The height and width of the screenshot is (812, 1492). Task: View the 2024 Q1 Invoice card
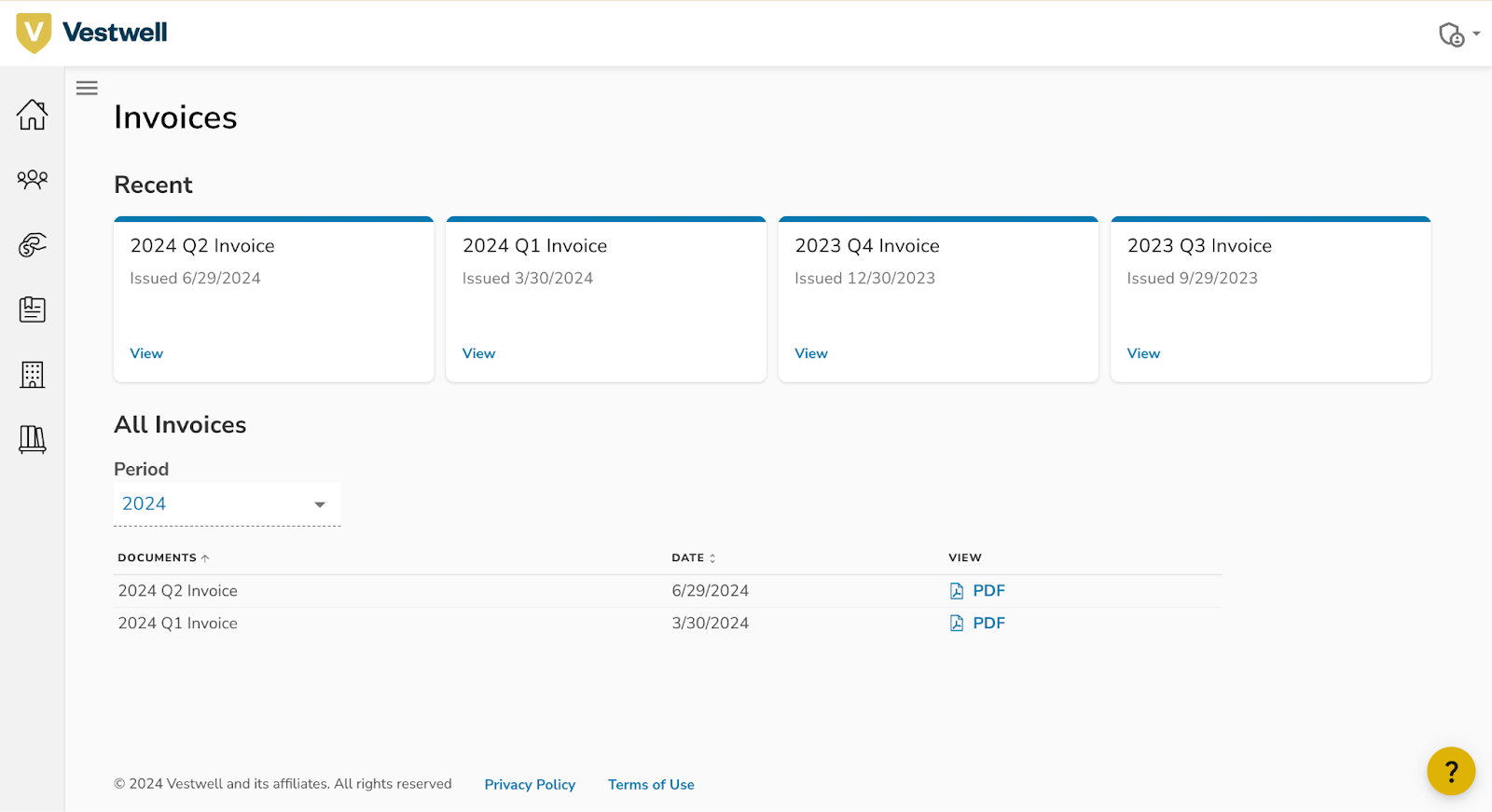coord(478,353)
